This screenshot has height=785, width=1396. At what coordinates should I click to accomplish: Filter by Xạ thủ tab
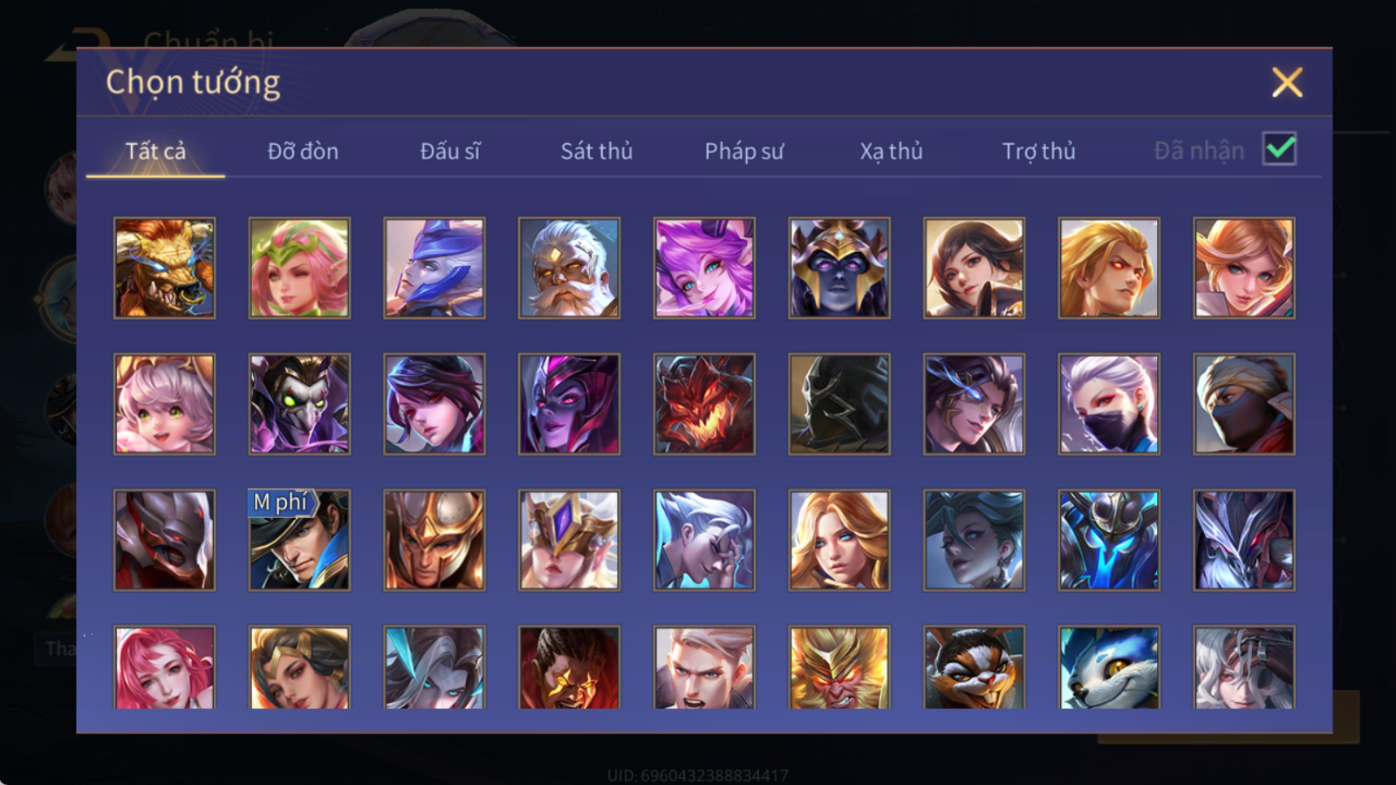pos(891,151)
